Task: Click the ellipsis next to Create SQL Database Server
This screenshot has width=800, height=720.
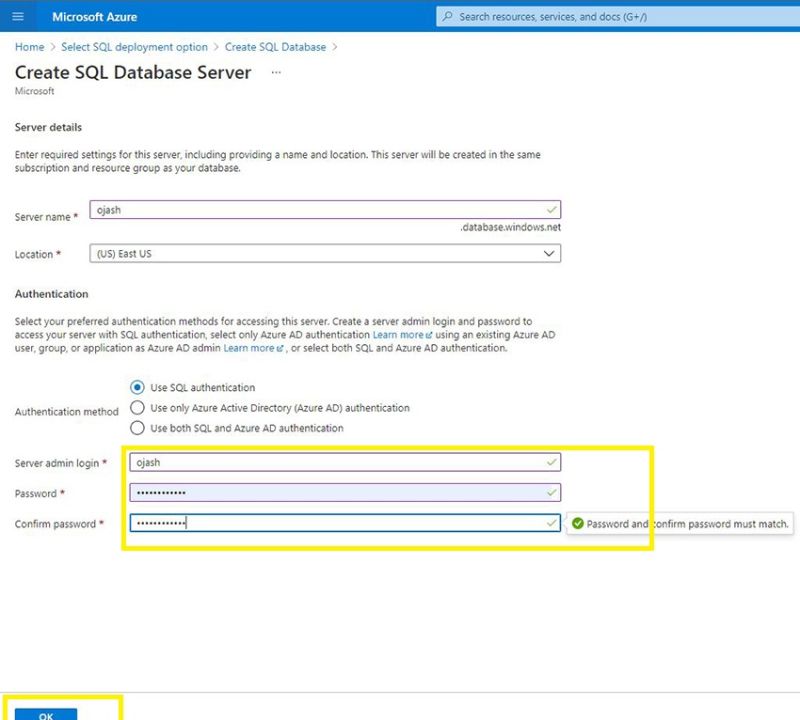Action: (277, 71)
